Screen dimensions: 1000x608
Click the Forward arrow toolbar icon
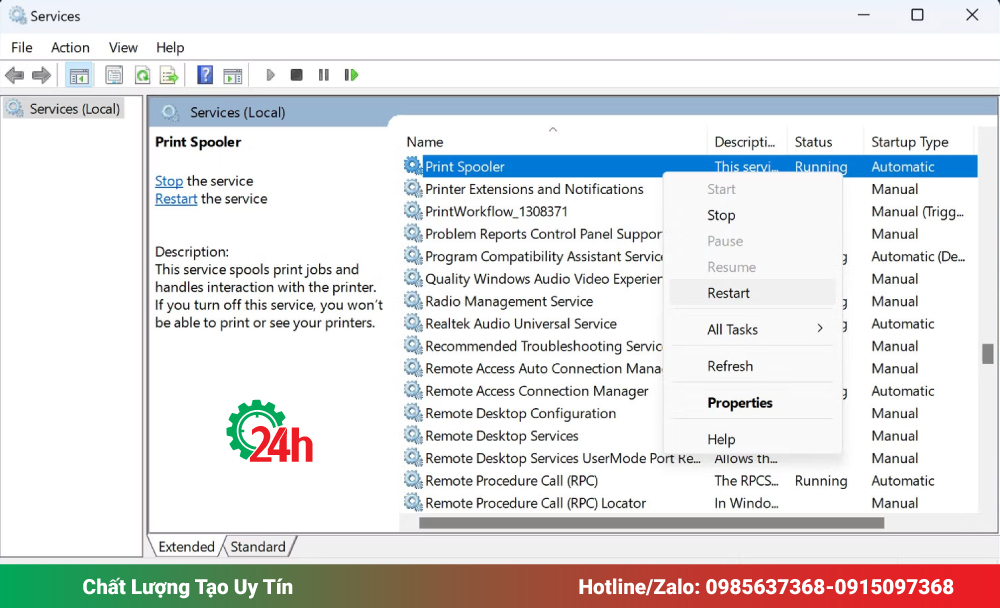[41, 75]
